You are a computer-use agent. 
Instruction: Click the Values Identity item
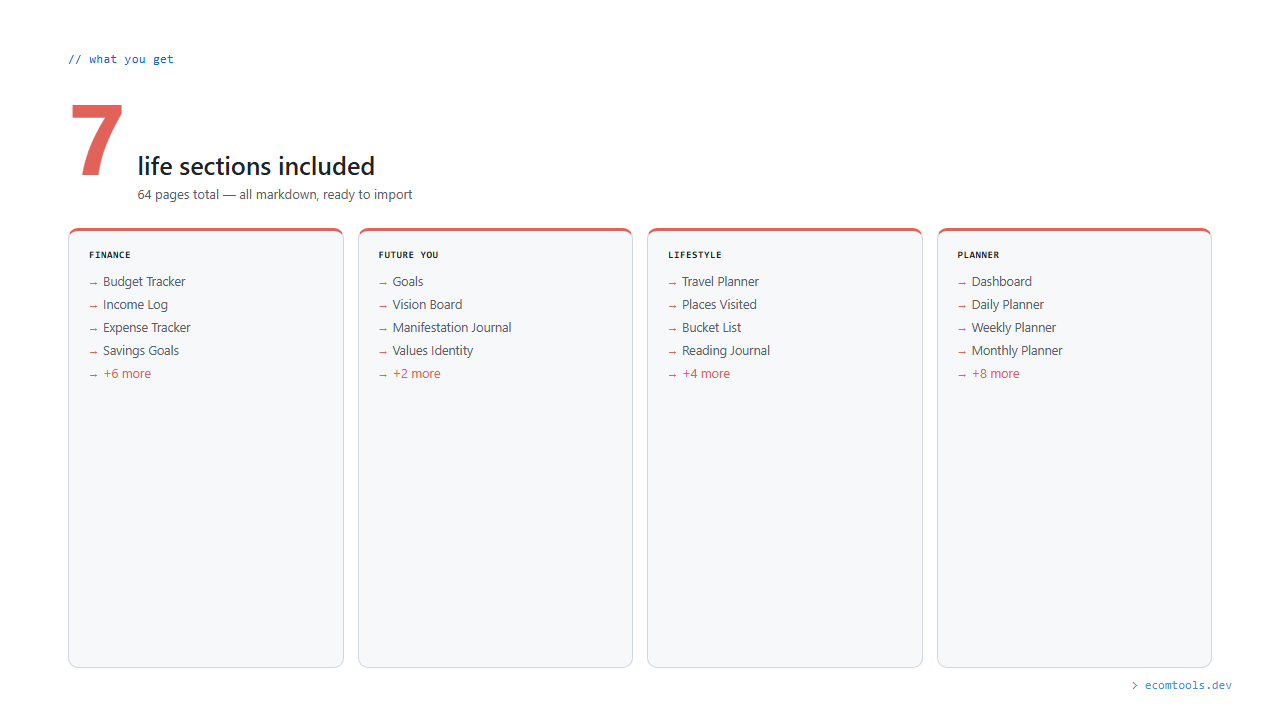click(x=432, y=351)
